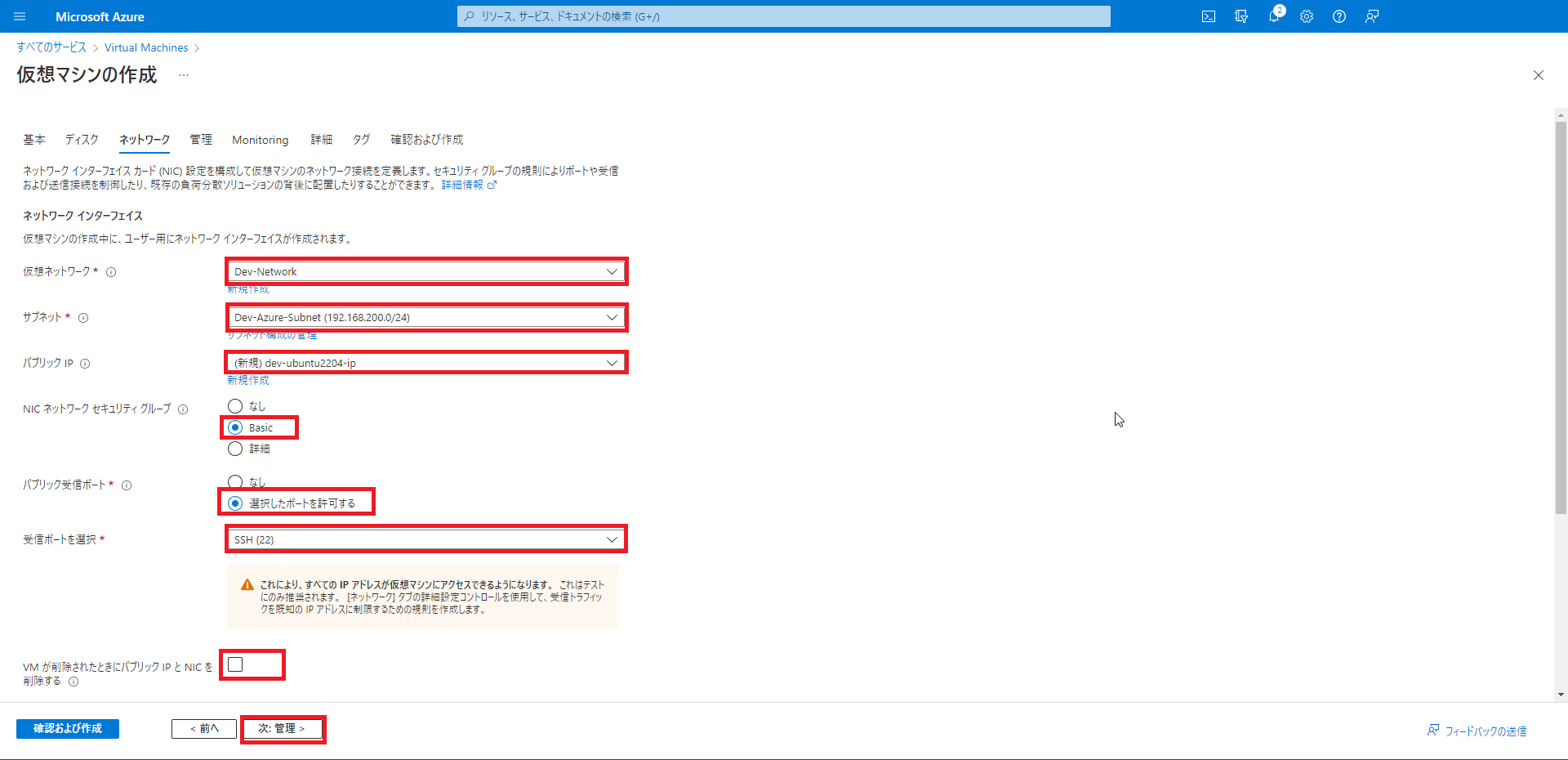Click the ellipsis next to page title
The width and height of the screenshot is (1568, 760).
click(x=184, y=75)
